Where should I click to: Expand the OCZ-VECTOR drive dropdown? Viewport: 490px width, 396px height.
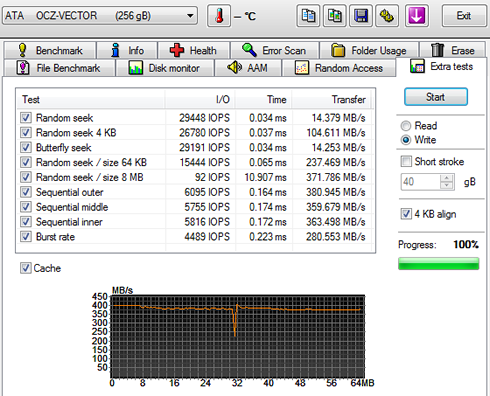pos(190,16)
